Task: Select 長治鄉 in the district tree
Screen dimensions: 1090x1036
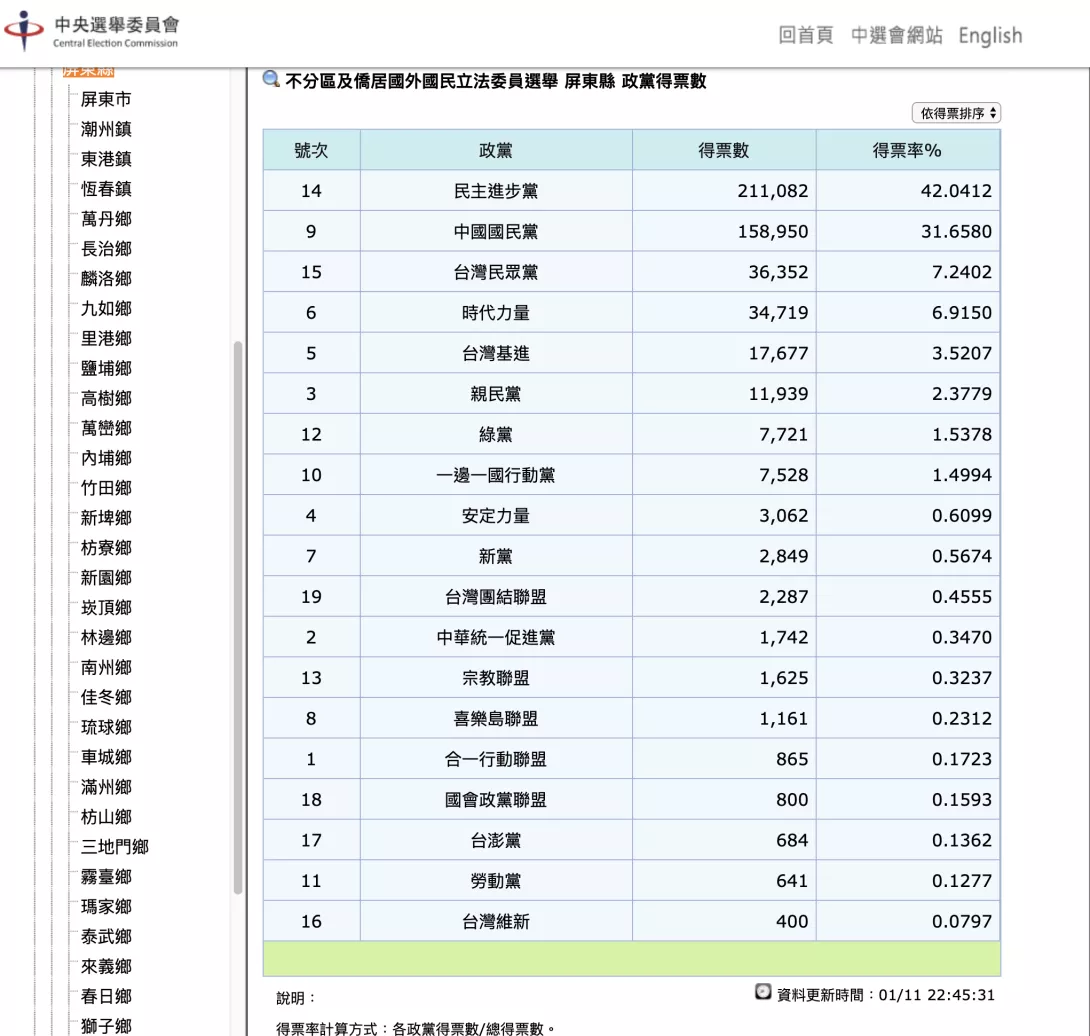Action: pos(106,249)
